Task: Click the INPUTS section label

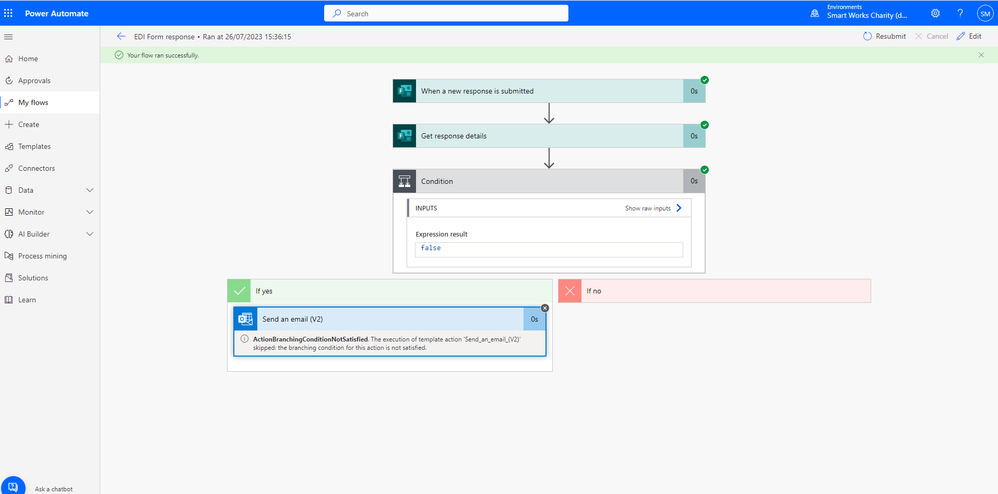Action: click(426, 208)
